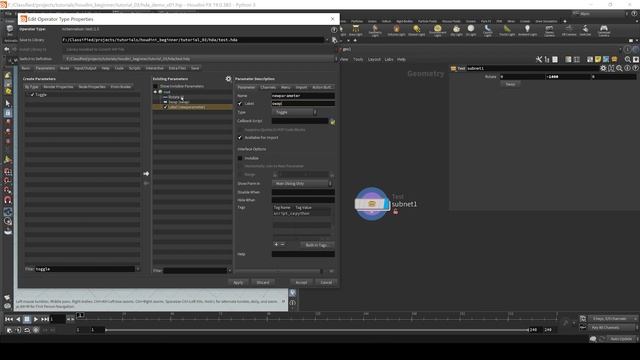Select the Volume Light shelf tool
This screenshot has width=640, height=360.
pos(396,30)
